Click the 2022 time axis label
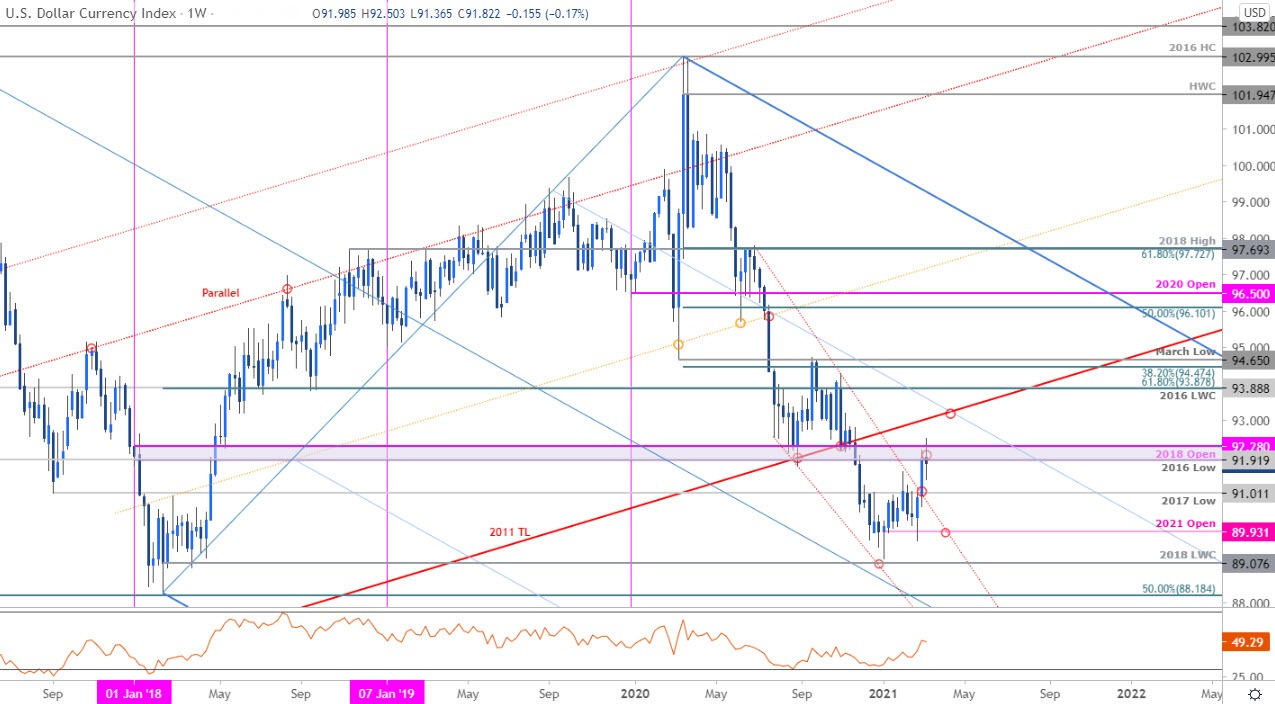The height and width of the screenshot is (704, 1275). 1131,692
